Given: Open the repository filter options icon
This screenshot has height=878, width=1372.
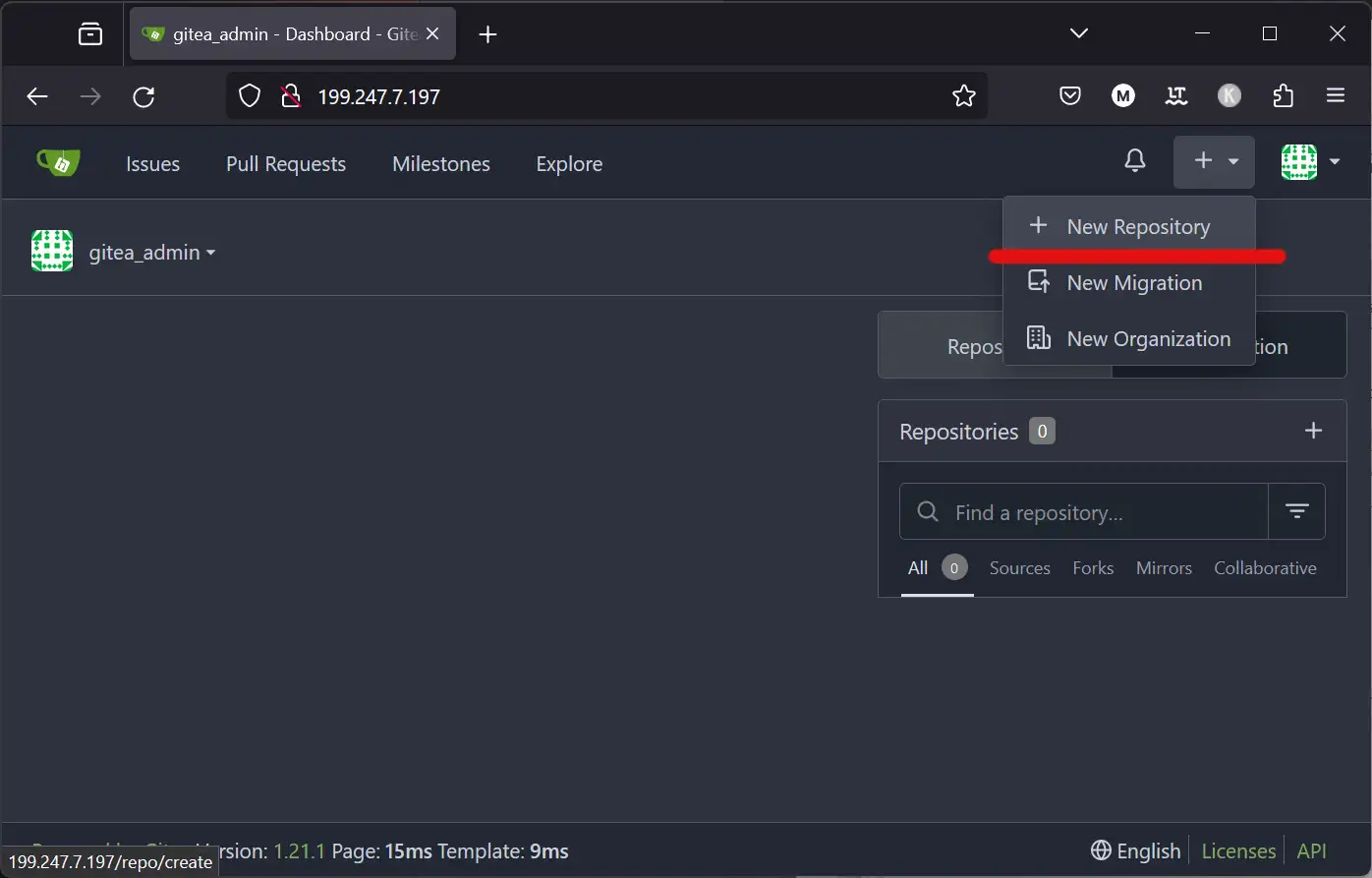Looking at the screenshot, I should pyautogui.click(x=1297, y=511).
